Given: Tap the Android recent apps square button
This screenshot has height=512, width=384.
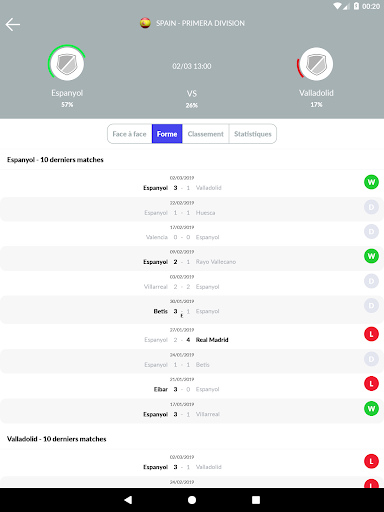Looking at the screenshot, I should [256, 500].
